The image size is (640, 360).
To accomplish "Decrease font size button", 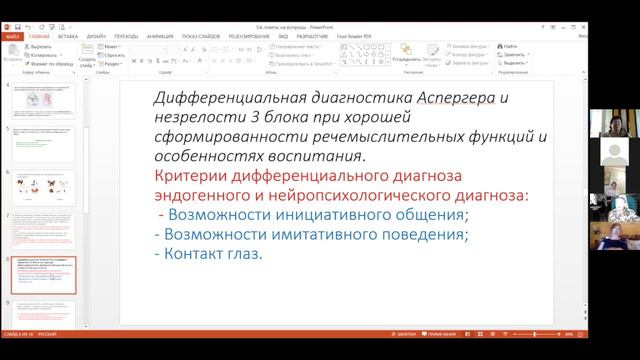I will click(193, 49).
